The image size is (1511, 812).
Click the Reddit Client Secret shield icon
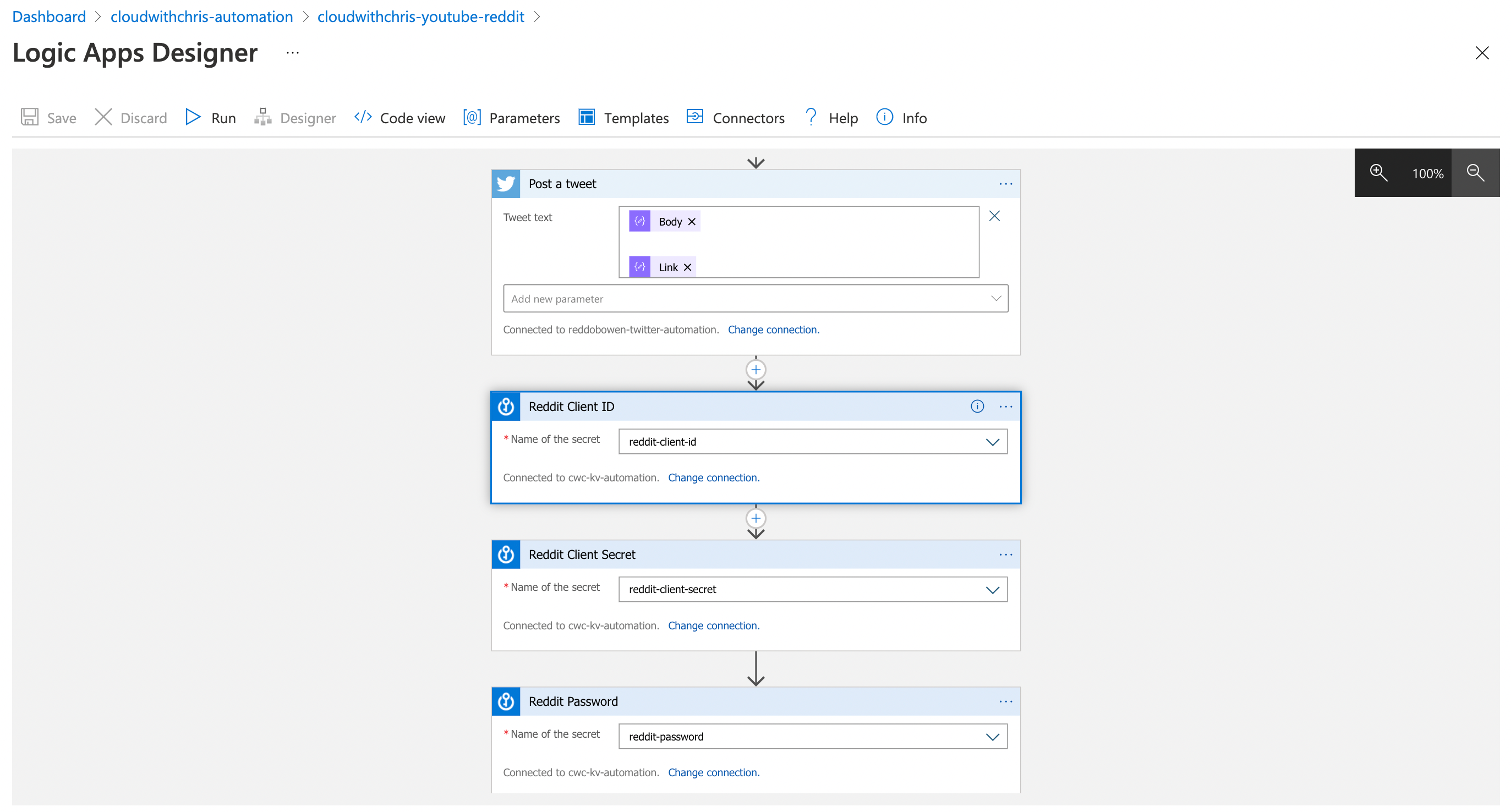pyautogui.click(x=506, y=553)
